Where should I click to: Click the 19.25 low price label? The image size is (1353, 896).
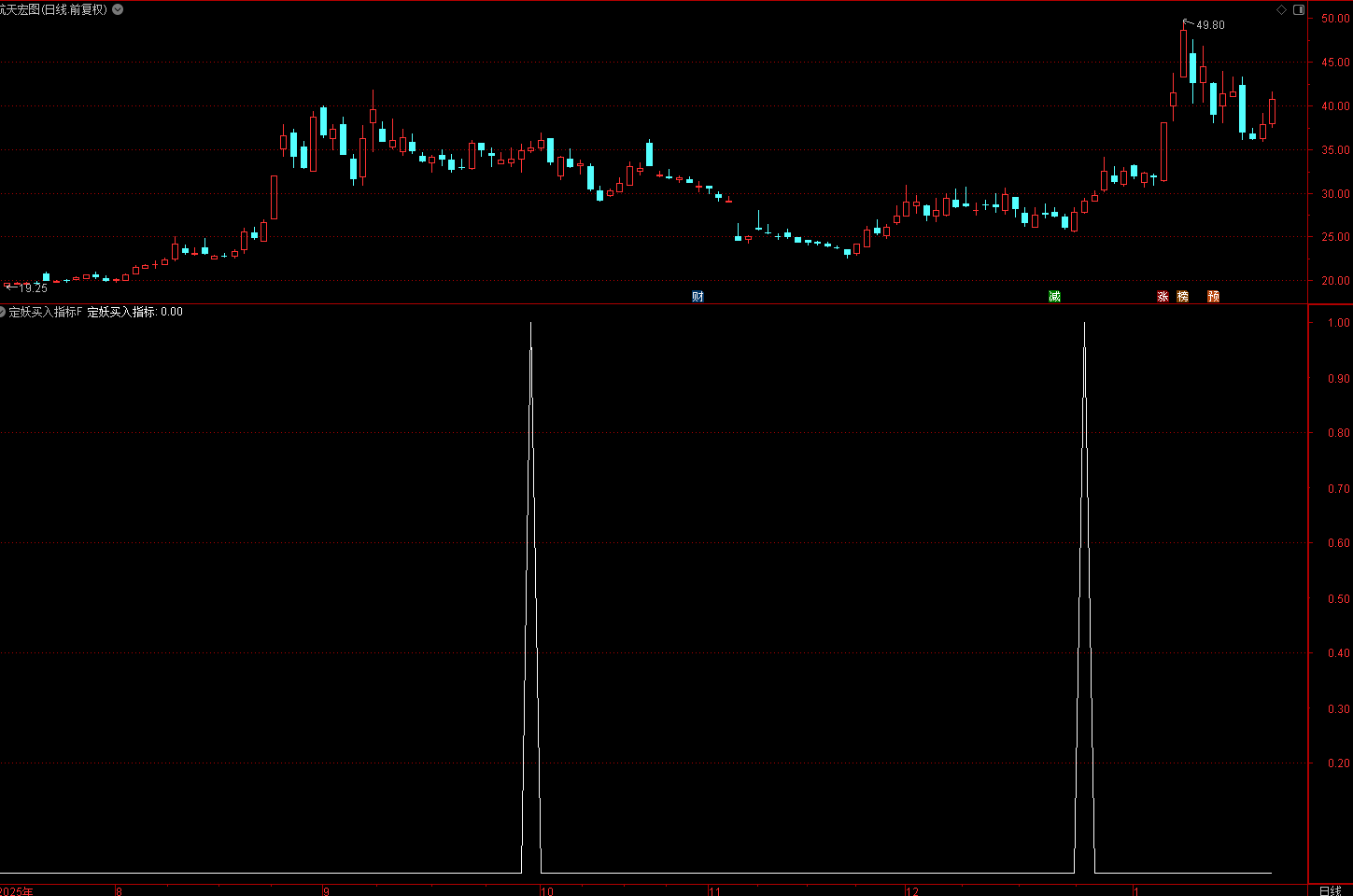pyautogui.click(x=33, y=288)
